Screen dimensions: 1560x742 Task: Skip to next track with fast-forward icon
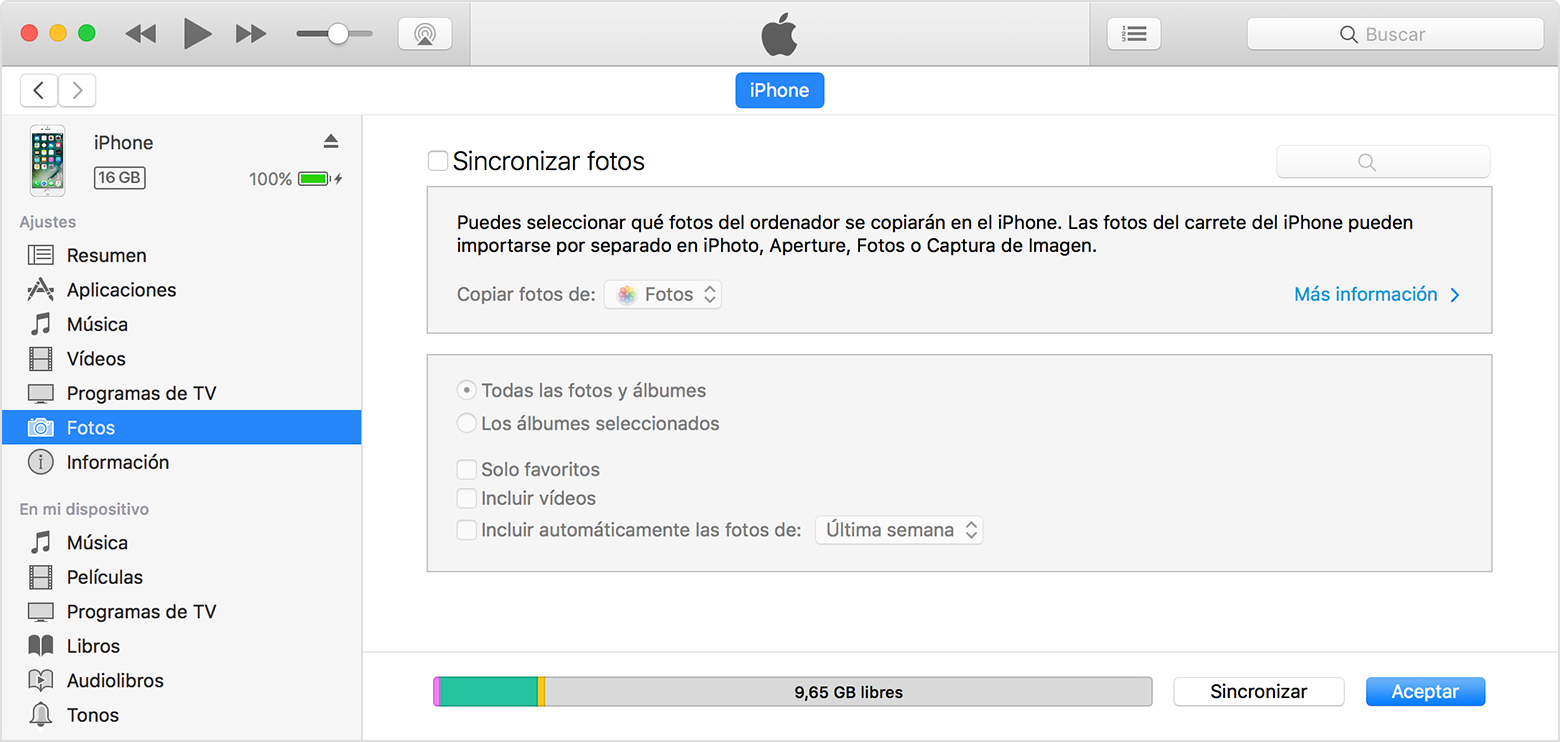tap(251, 34)
